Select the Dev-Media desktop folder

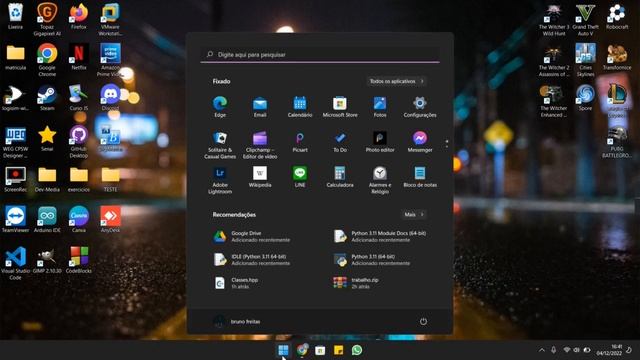47,179
